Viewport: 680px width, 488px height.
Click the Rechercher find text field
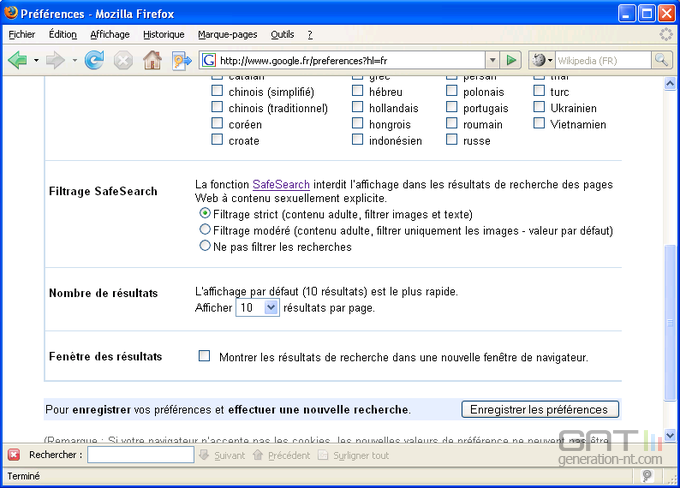(x=141, y=455)
